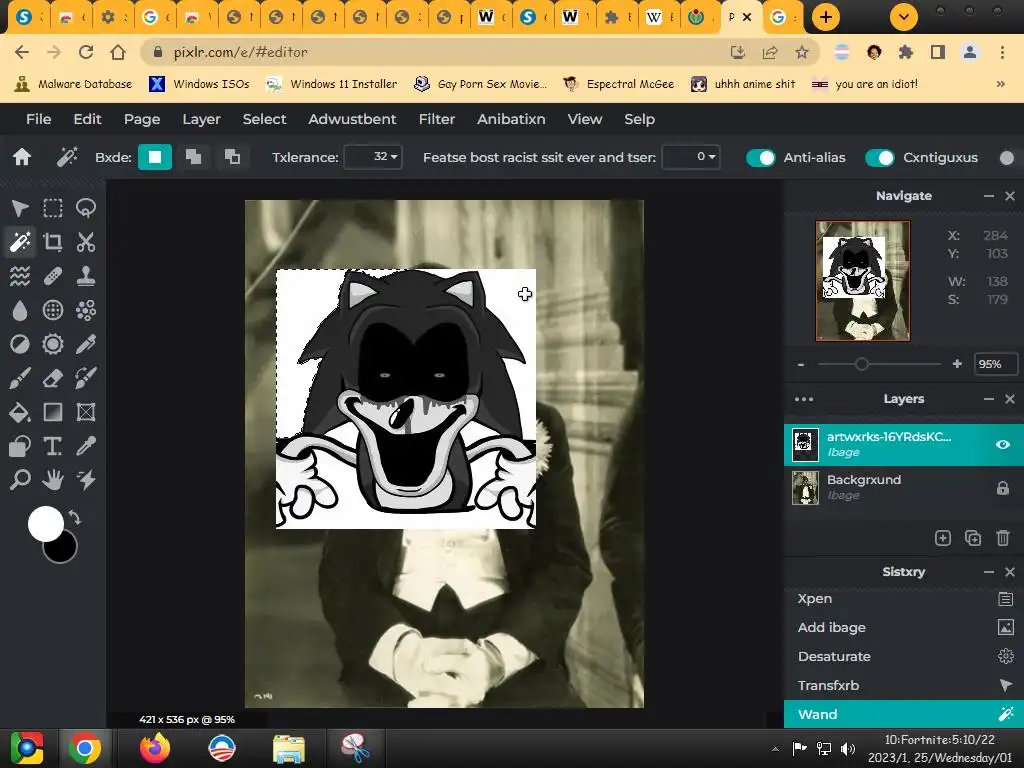The width and height of the screenshot is (1024, 768).
Task: Click the white foreground color swatch
Action: coord(46,524)
